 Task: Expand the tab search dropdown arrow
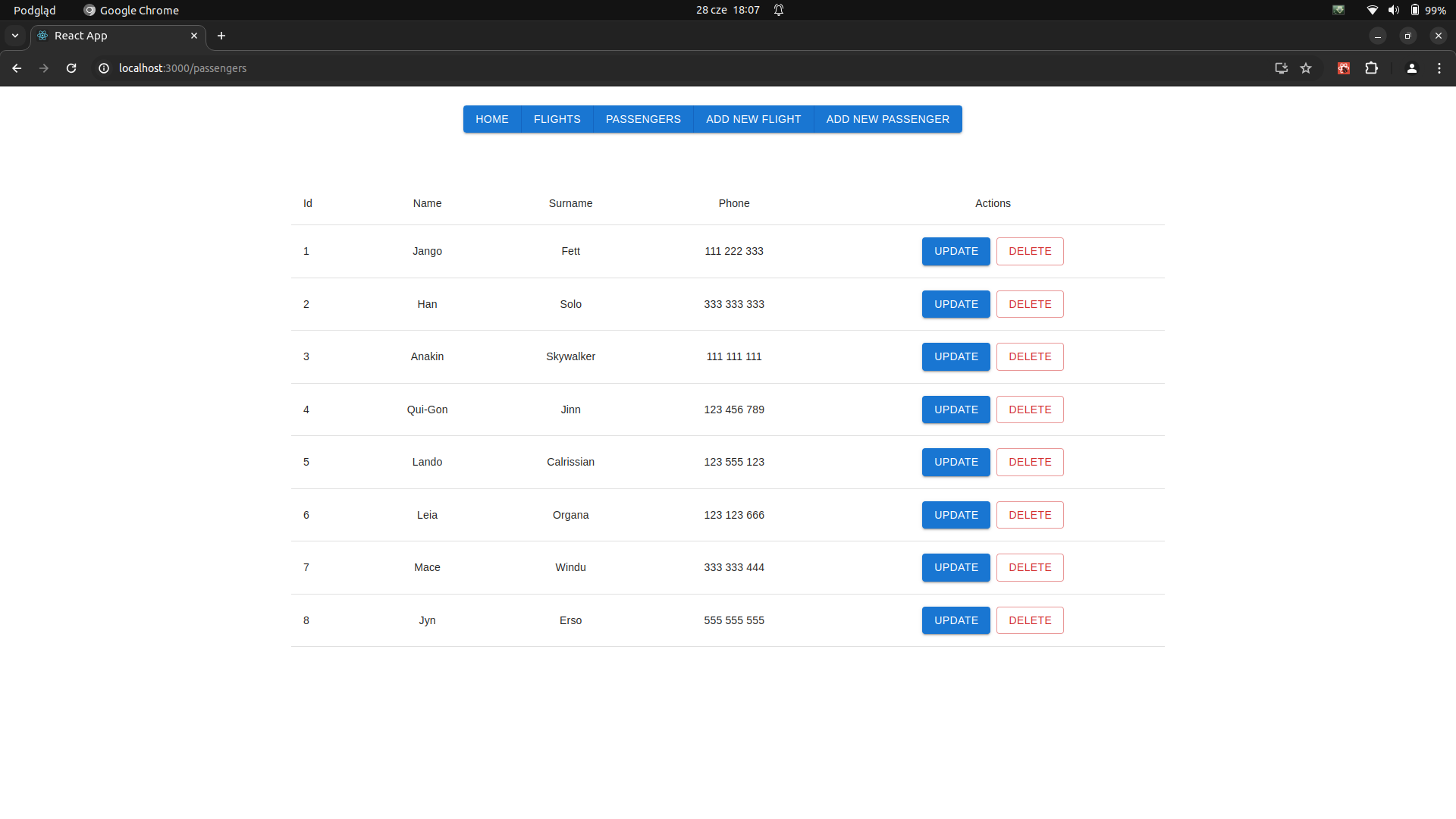tap(15, 36)
